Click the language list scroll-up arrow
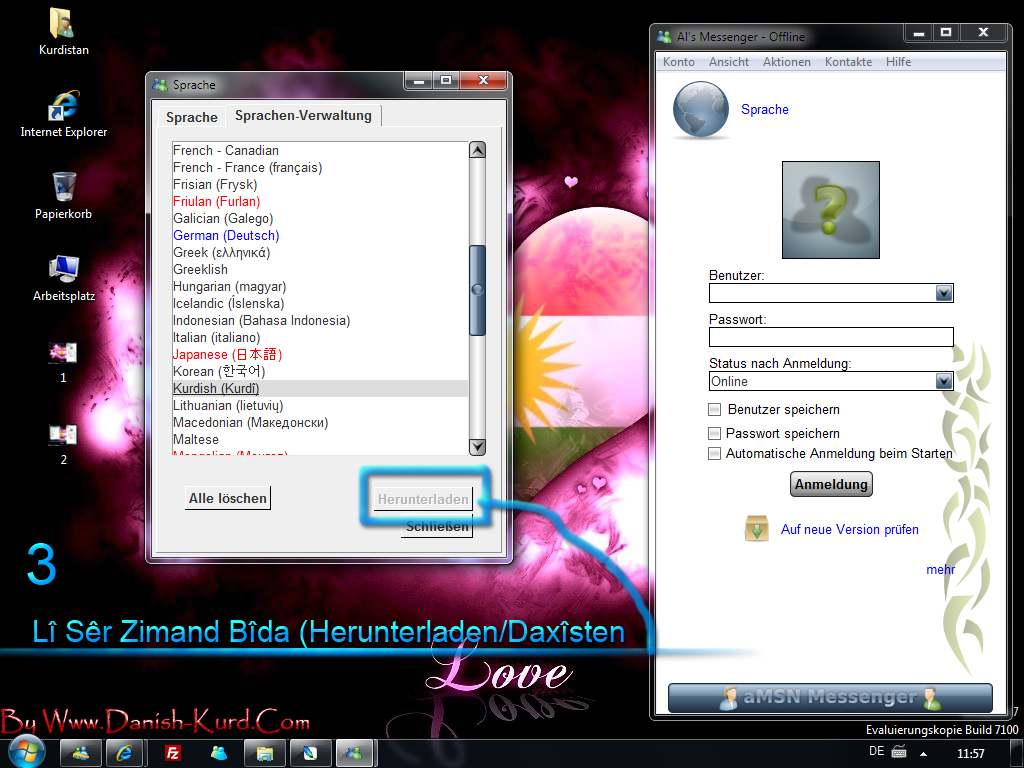The image size is (1024, 768). [477, 150]
